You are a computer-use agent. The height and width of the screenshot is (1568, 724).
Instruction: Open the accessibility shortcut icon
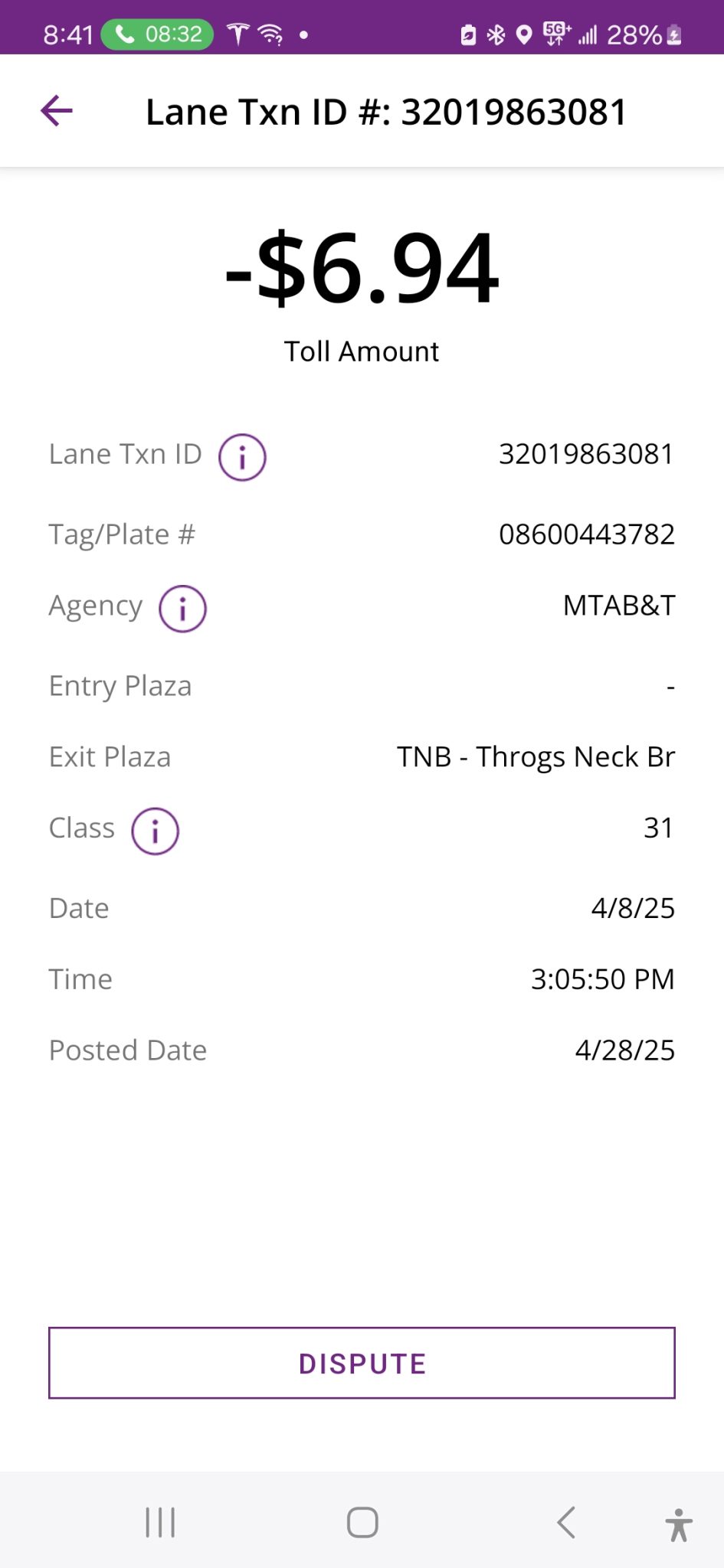coord(678,1524)
